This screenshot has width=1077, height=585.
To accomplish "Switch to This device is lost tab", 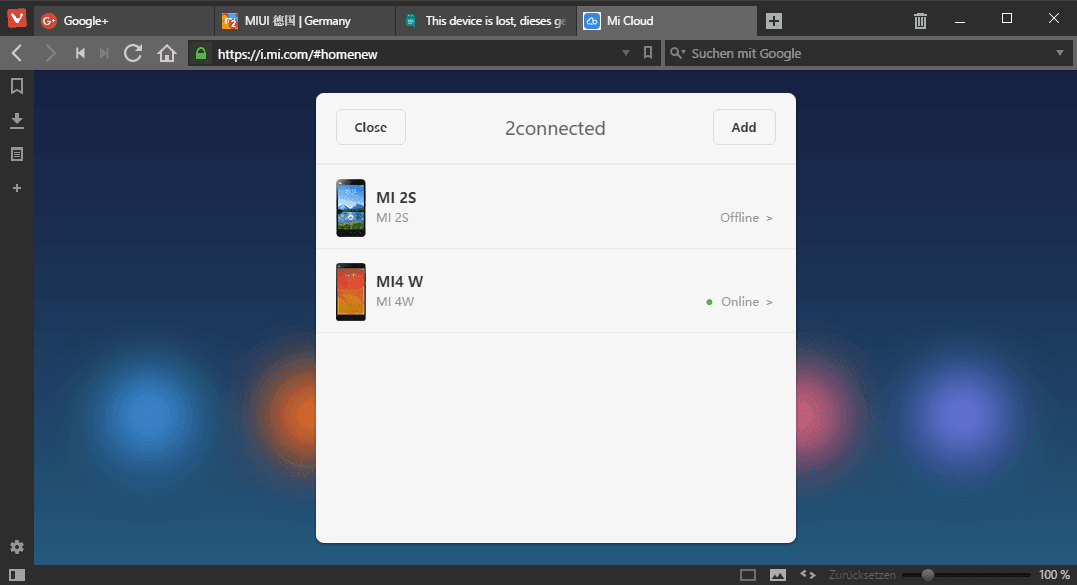I will tap(486, 21).
